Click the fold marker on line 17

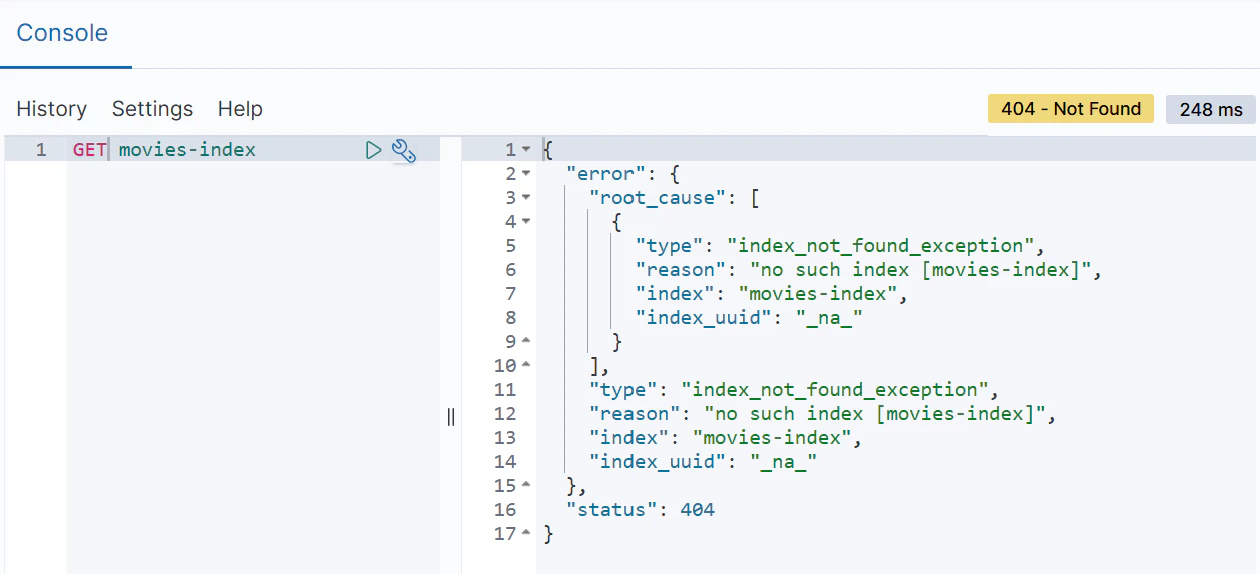click(x=527, y=534)
